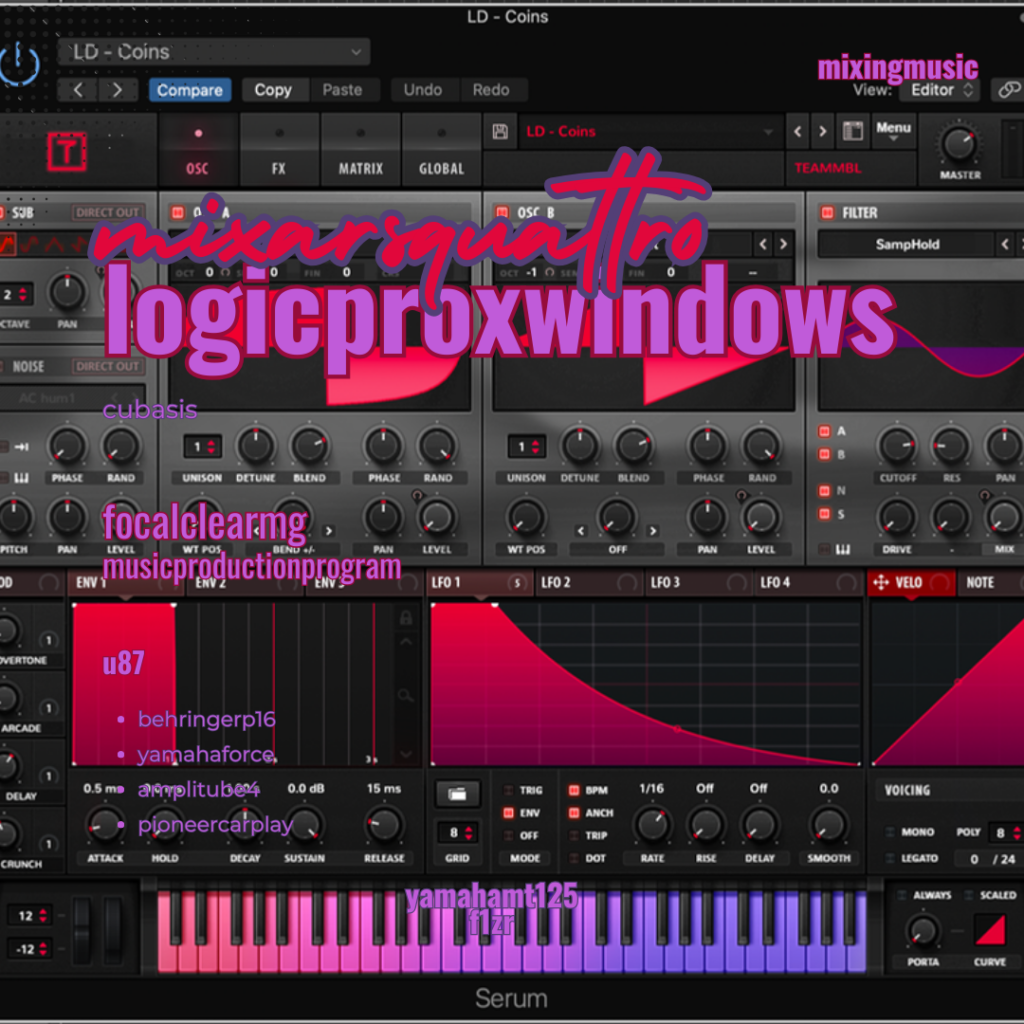
Task: Open the MATRIX tab
Action: (x=360, y=152)
